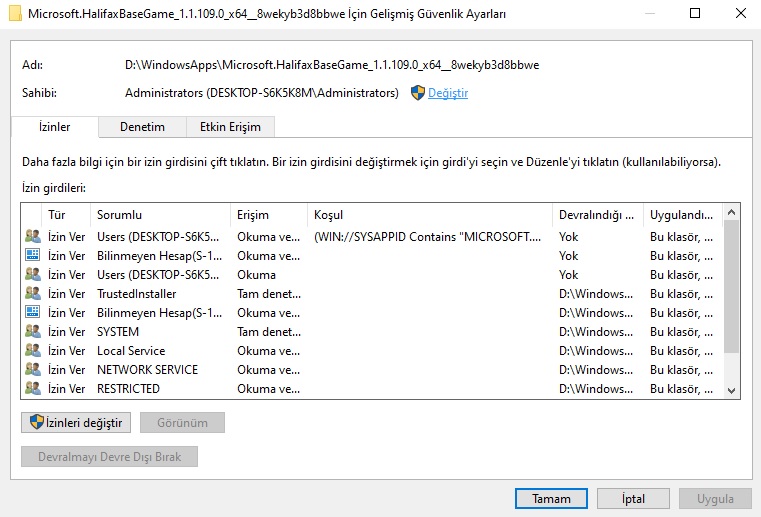Sort by the Devralındığı column header
761x517 pixels.
pos(598,215)
